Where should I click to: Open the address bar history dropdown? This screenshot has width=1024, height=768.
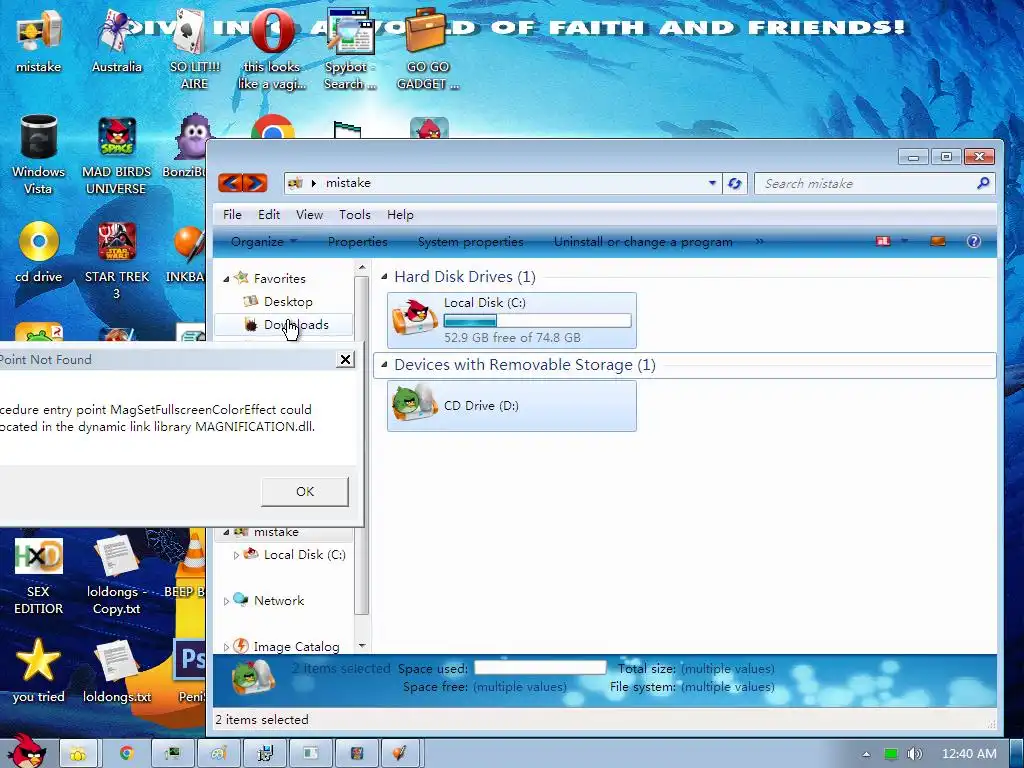pos(712,184)
